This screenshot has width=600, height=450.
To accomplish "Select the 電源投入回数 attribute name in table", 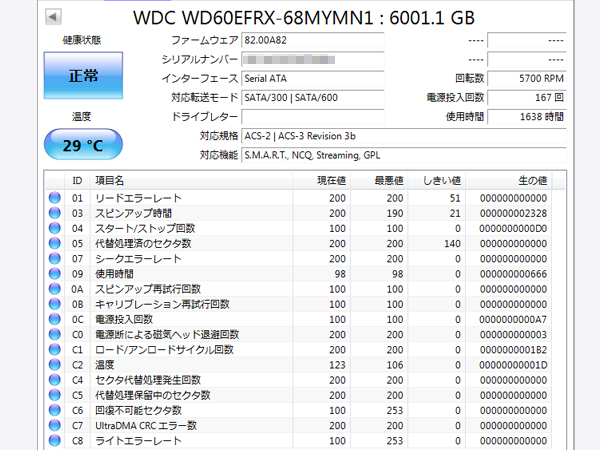I will (124, 319).
